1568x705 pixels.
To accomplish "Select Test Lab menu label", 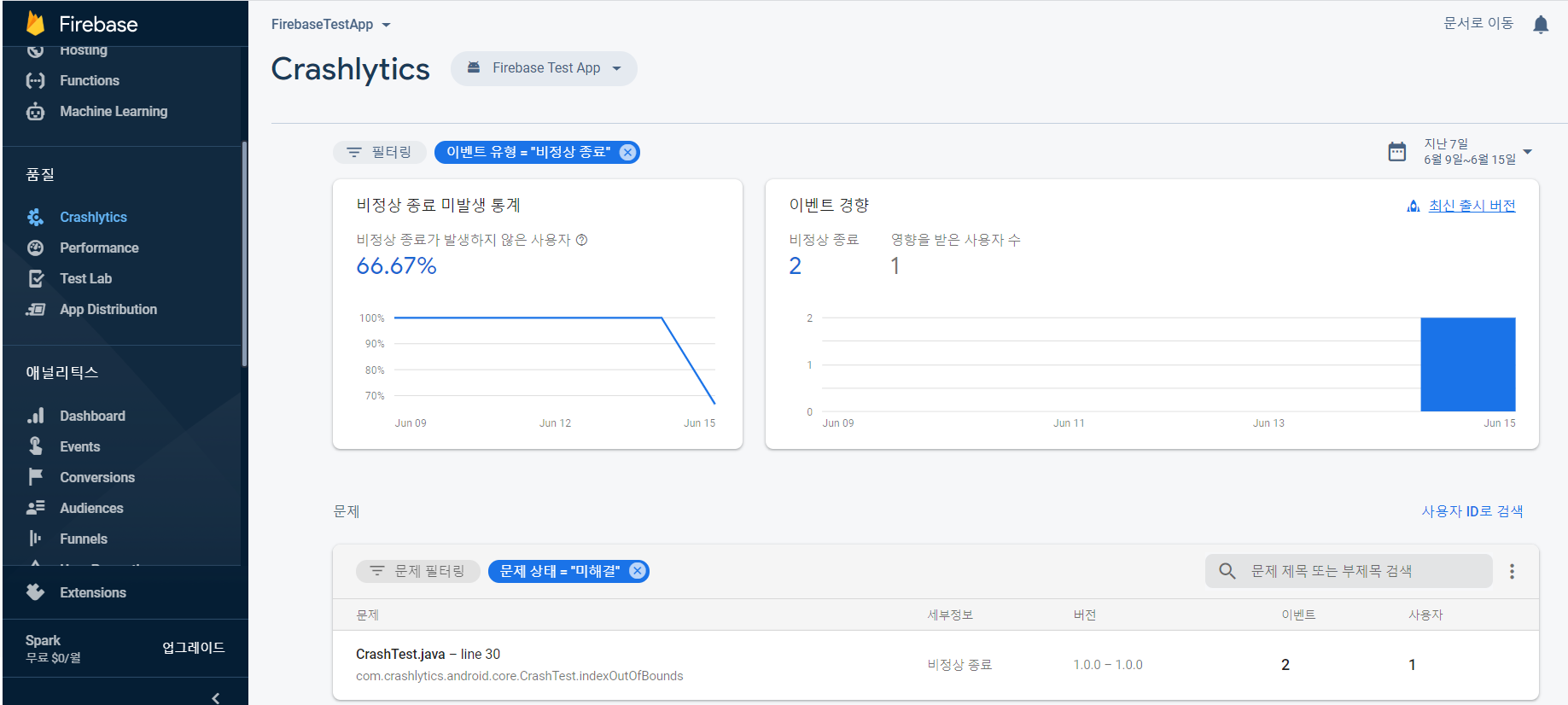I will tap(86, 278).
